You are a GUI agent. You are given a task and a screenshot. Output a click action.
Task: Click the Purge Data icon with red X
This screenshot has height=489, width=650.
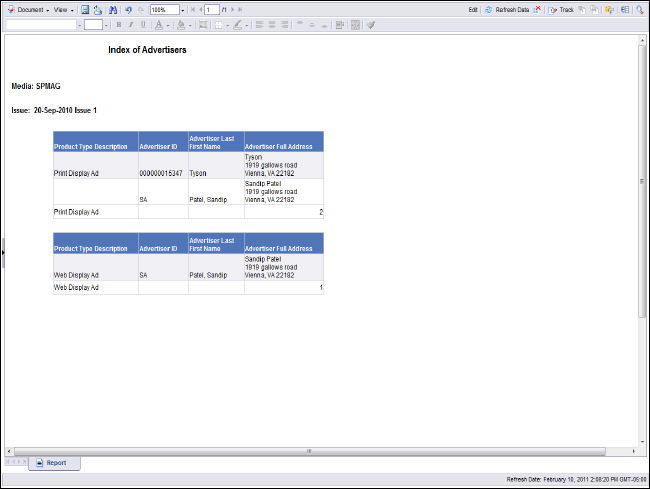[x=539, y=9]
